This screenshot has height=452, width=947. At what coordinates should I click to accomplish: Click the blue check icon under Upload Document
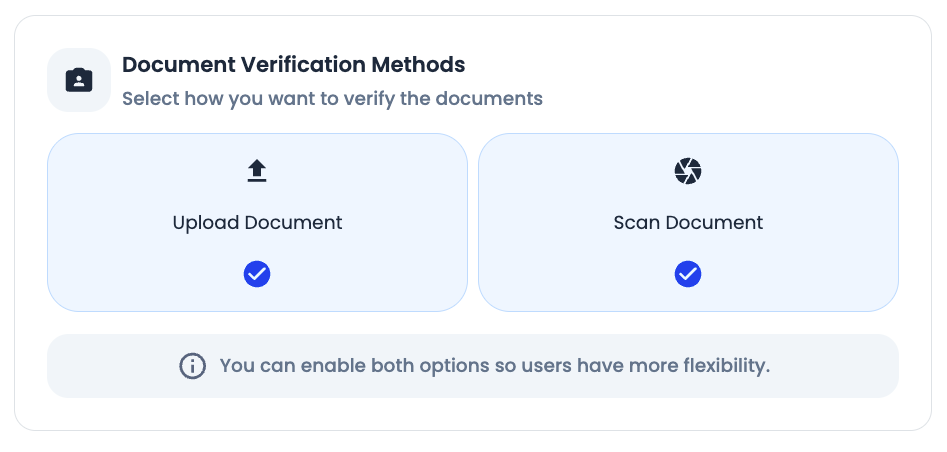click(x=257, y=274)
